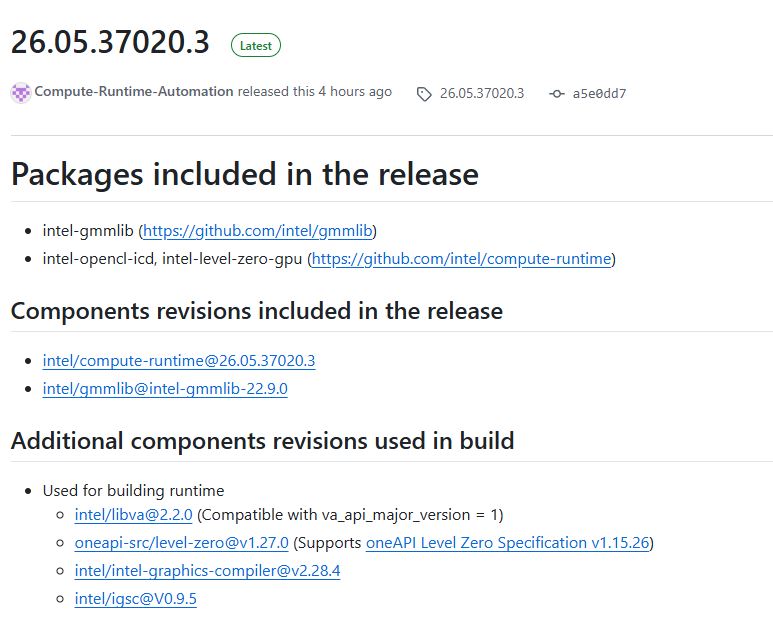
Task: Visit the intel/igsc@V0.9.5 link
Action: [x=135, y=599]
